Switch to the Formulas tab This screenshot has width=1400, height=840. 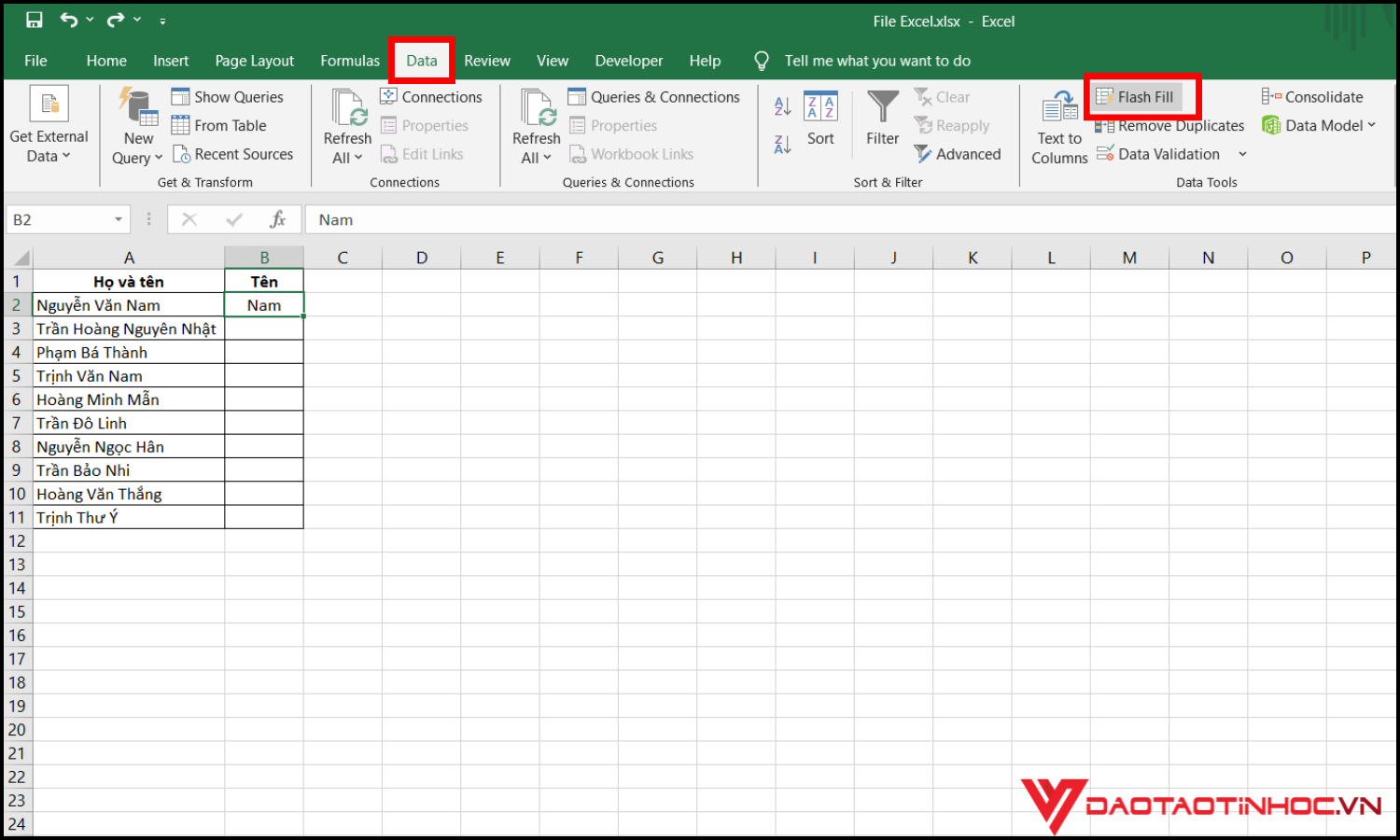350,60
